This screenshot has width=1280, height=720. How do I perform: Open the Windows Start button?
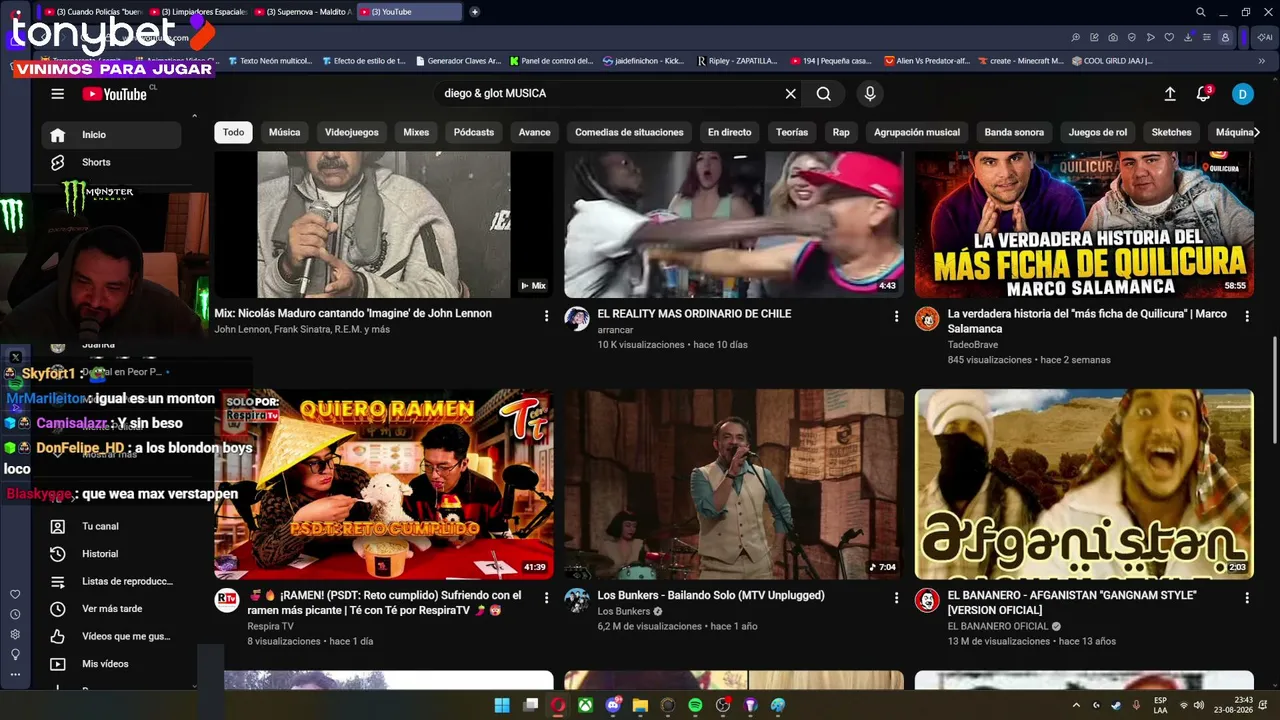502,705
